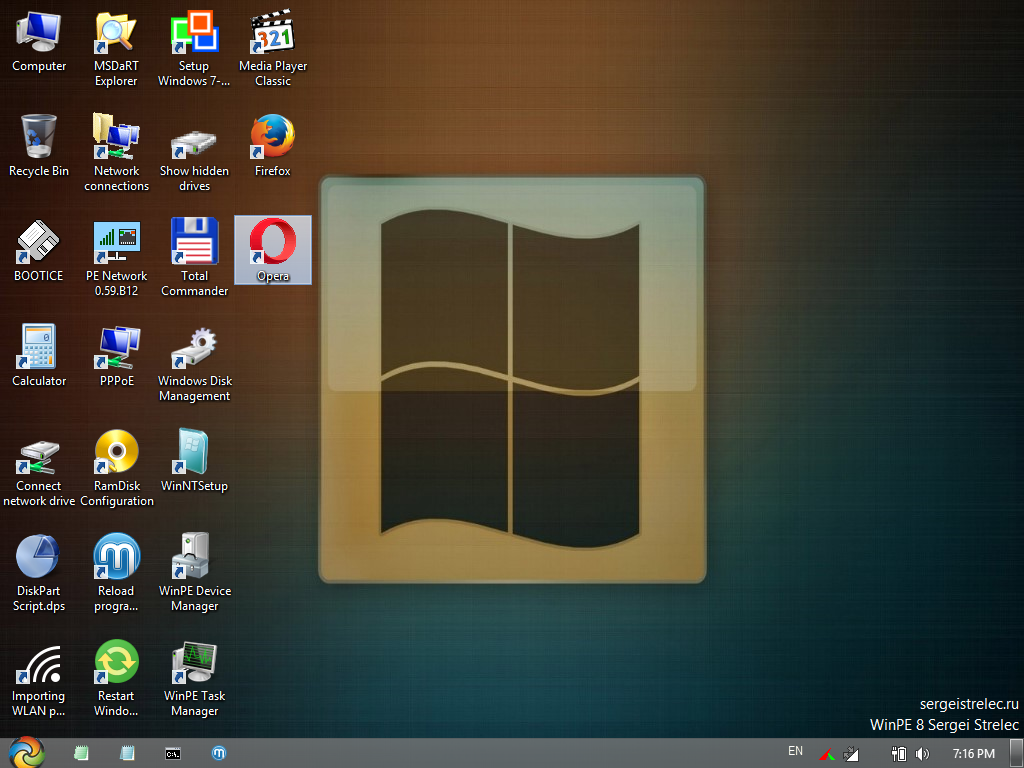Open the Start menu orb
This screenshot has height=768, width=1024.
[x=27, y=752]
